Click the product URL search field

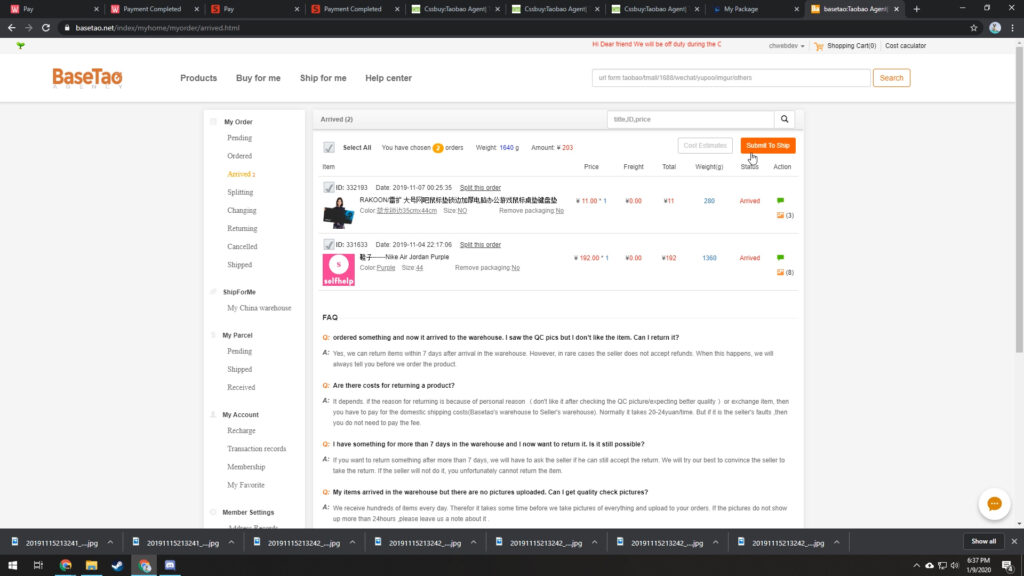point(730,78)
